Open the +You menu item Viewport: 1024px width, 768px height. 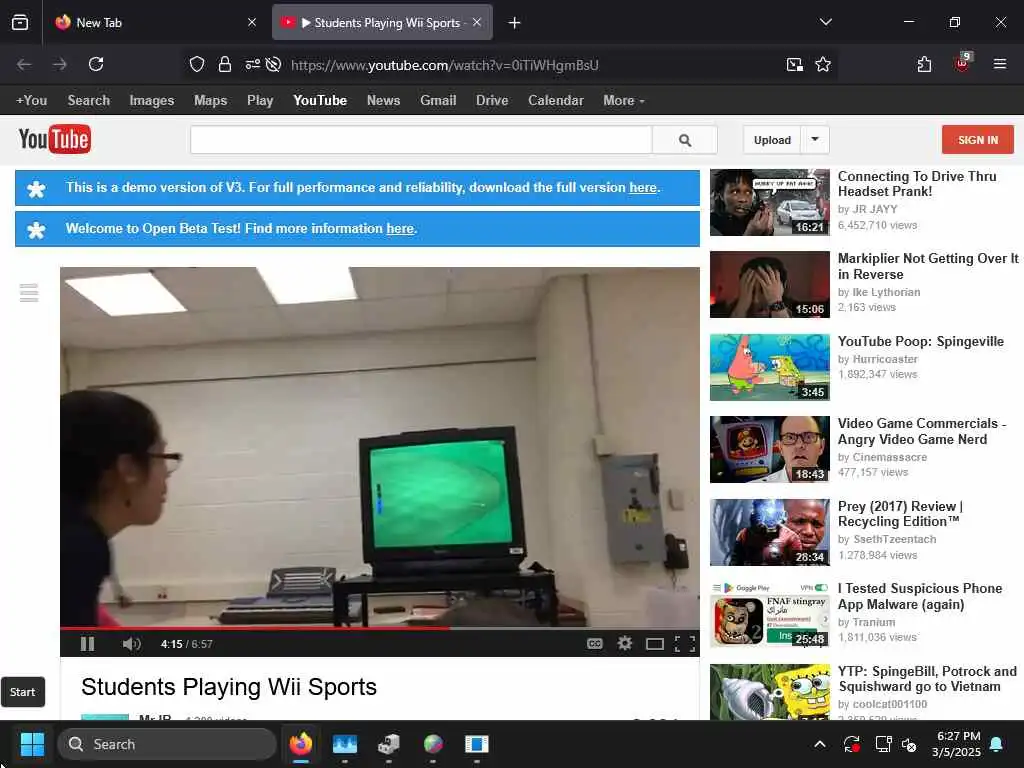[31, 101]
